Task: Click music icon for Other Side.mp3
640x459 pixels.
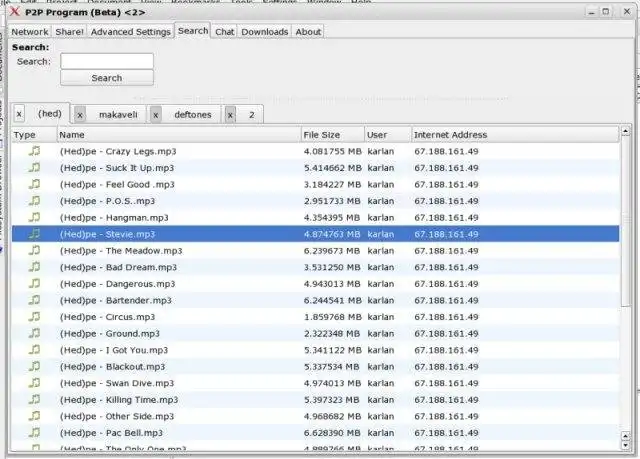Action: [34, 416]
